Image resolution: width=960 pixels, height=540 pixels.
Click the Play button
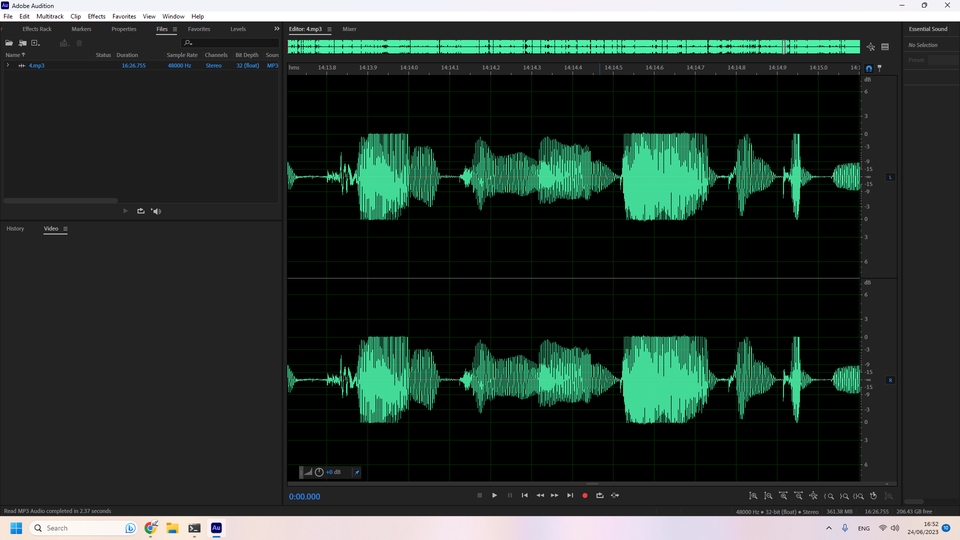point(494,495)
